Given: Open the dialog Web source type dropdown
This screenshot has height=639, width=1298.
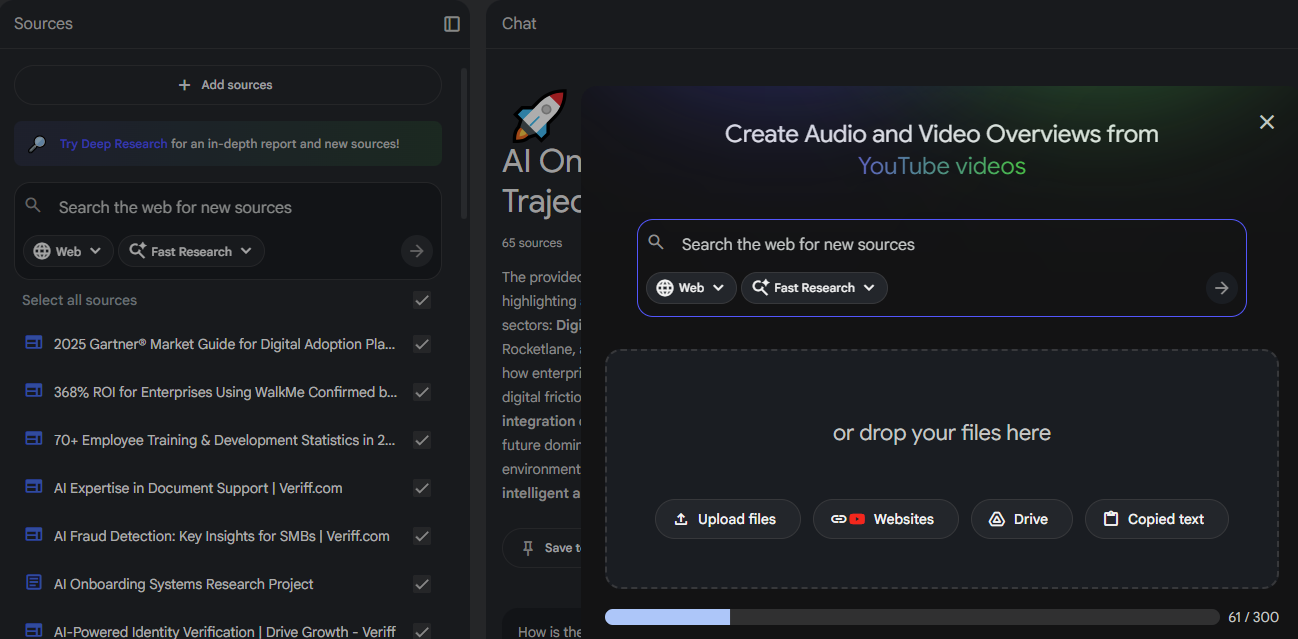Looking at the screenshot, I should [x=691, y=288].
